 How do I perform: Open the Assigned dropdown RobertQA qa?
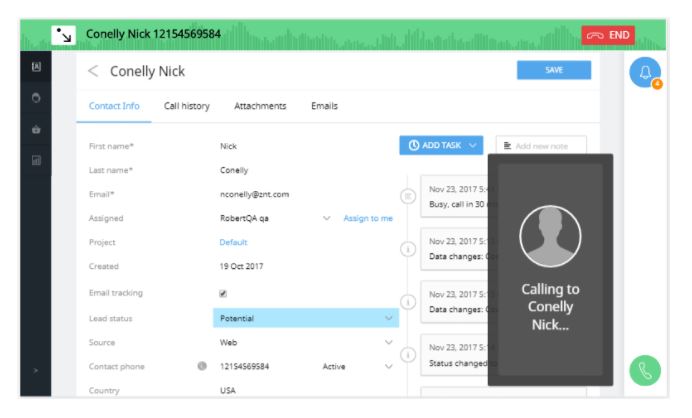point(275,218)
